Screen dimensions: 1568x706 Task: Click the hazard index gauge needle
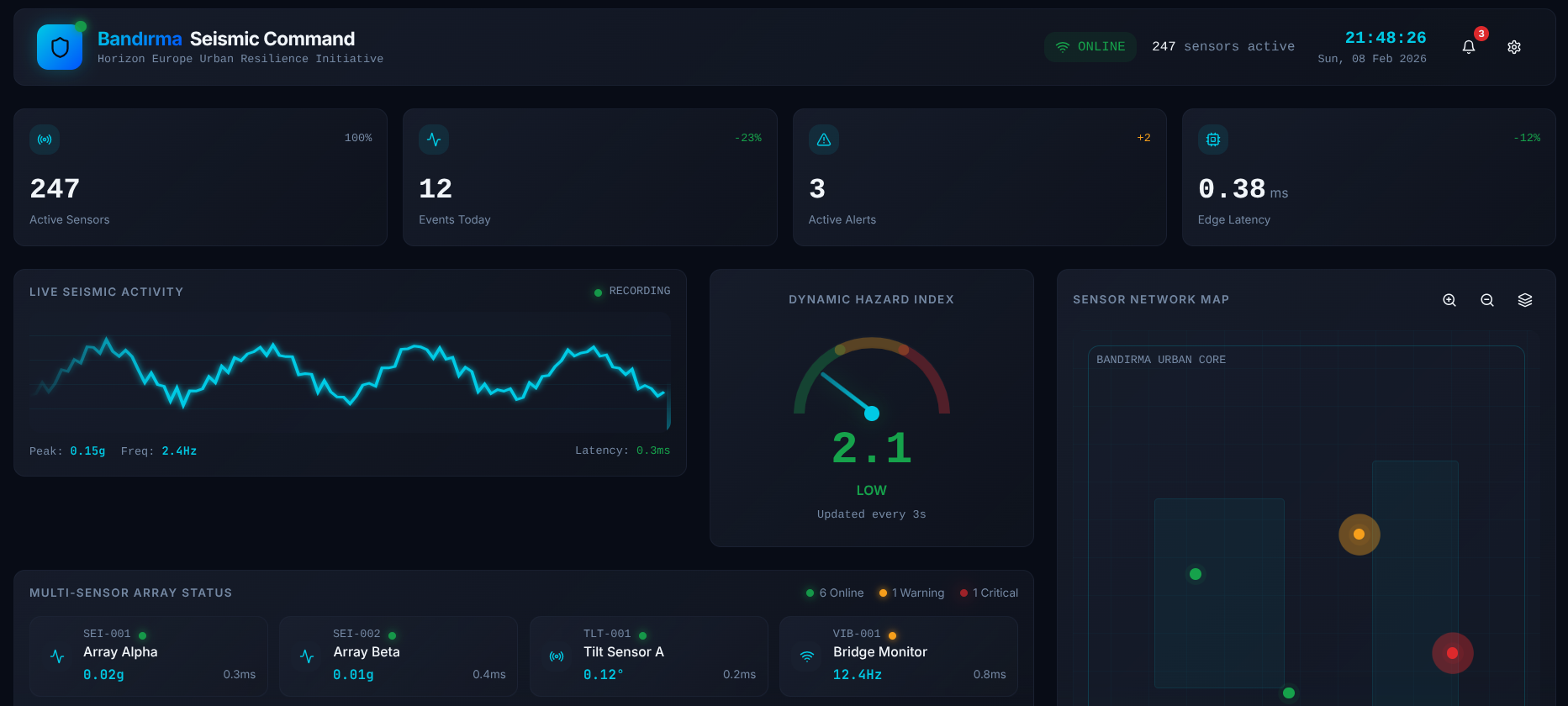click(847, 393)
